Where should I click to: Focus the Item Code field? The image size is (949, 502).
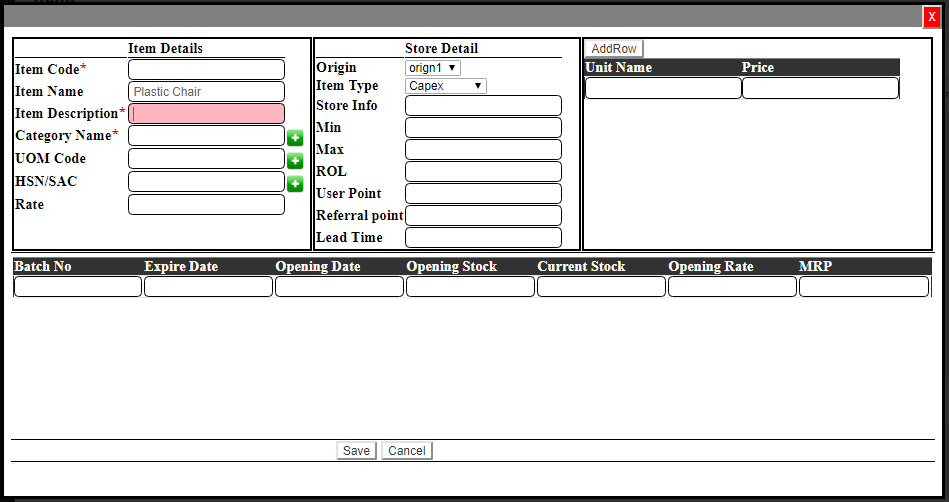click(x=206, y=70)
